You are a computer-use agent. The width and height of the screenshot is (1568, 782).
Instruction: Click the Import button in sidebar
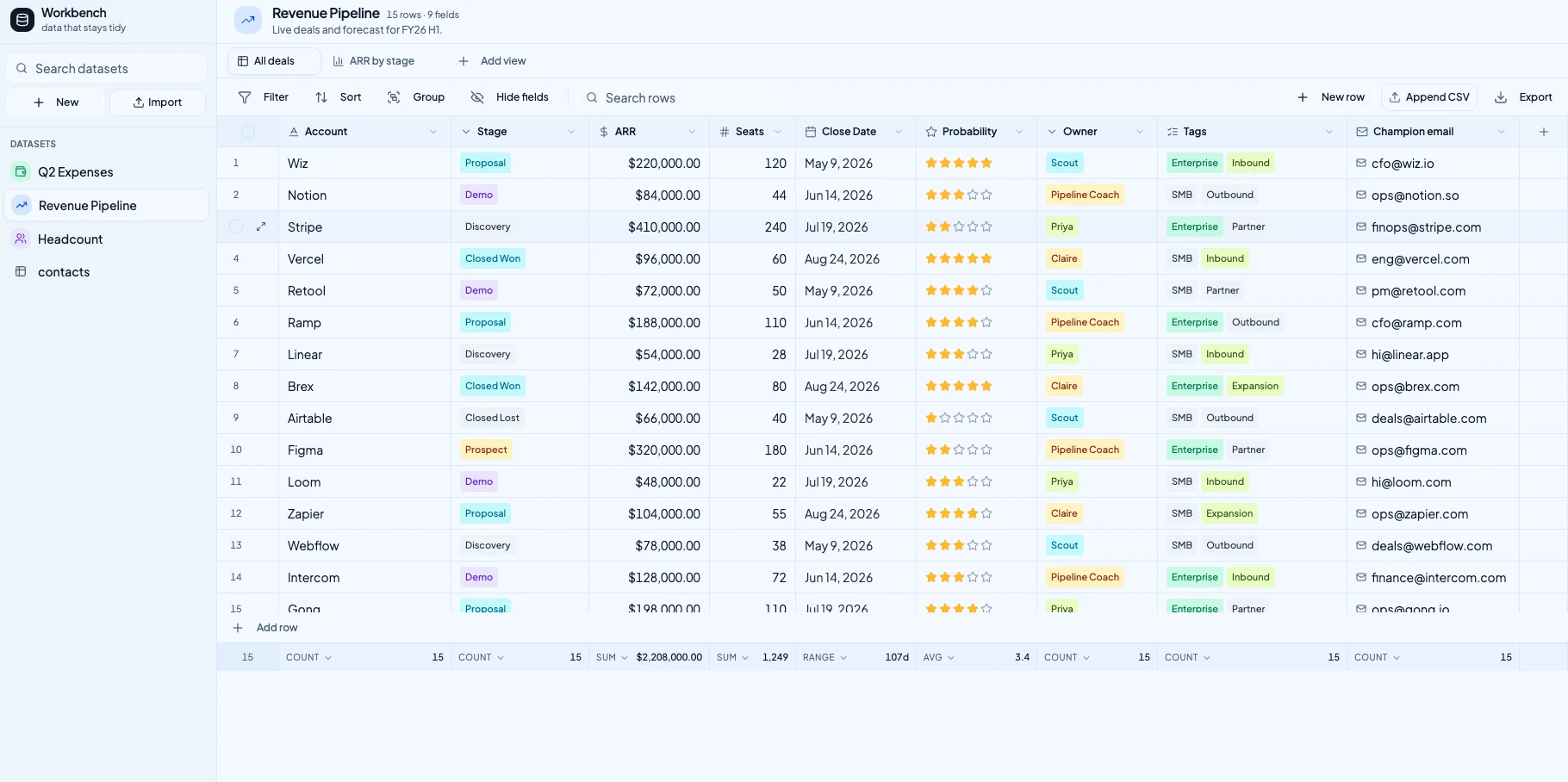[x=158, y=102]
